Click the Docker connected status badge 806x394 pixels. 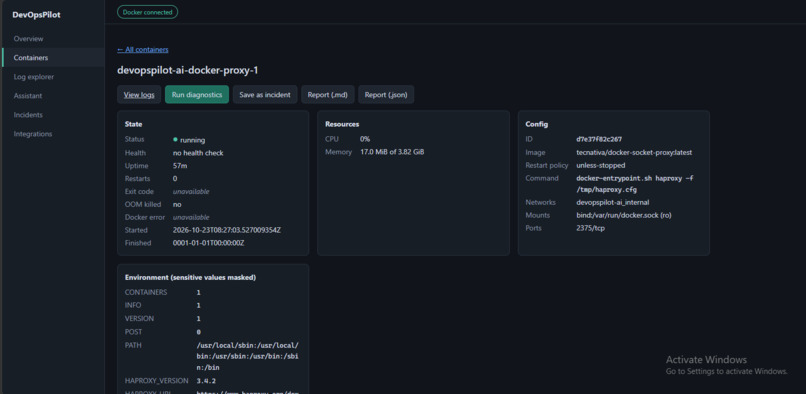[x=148, y=12]
